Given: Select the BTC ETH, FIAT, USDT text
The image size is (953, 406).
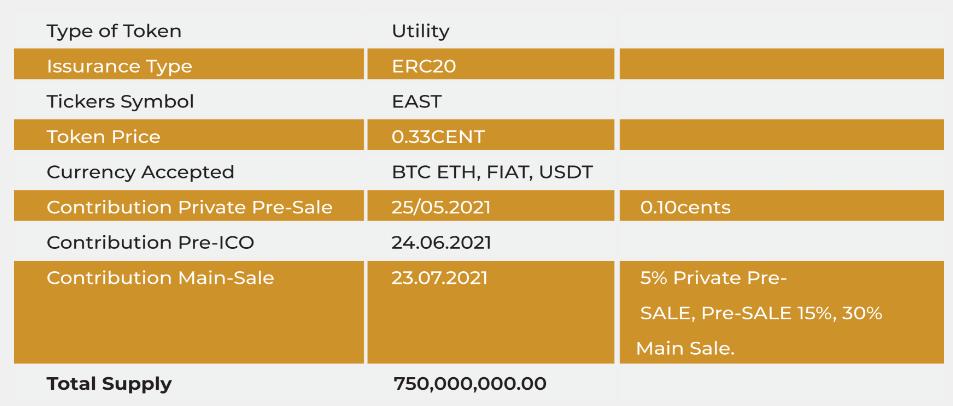Looking at the screenshot, I should [492, 173].
